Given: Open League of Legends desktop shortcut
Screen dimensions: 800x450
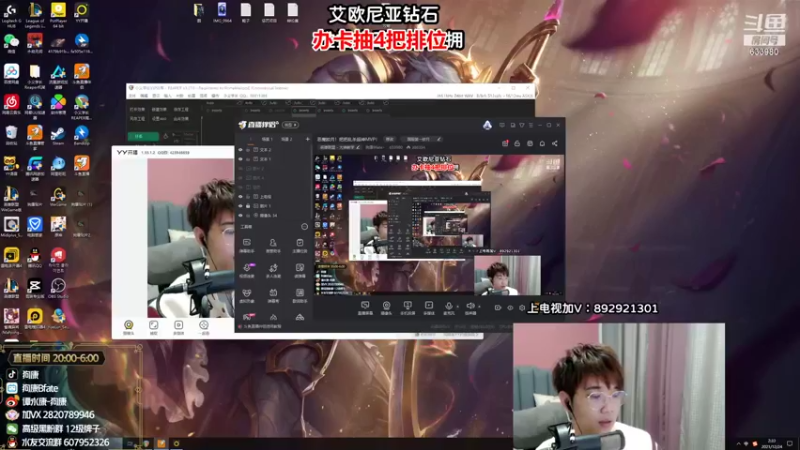Looking at the screenshot, I should (35, 14).
